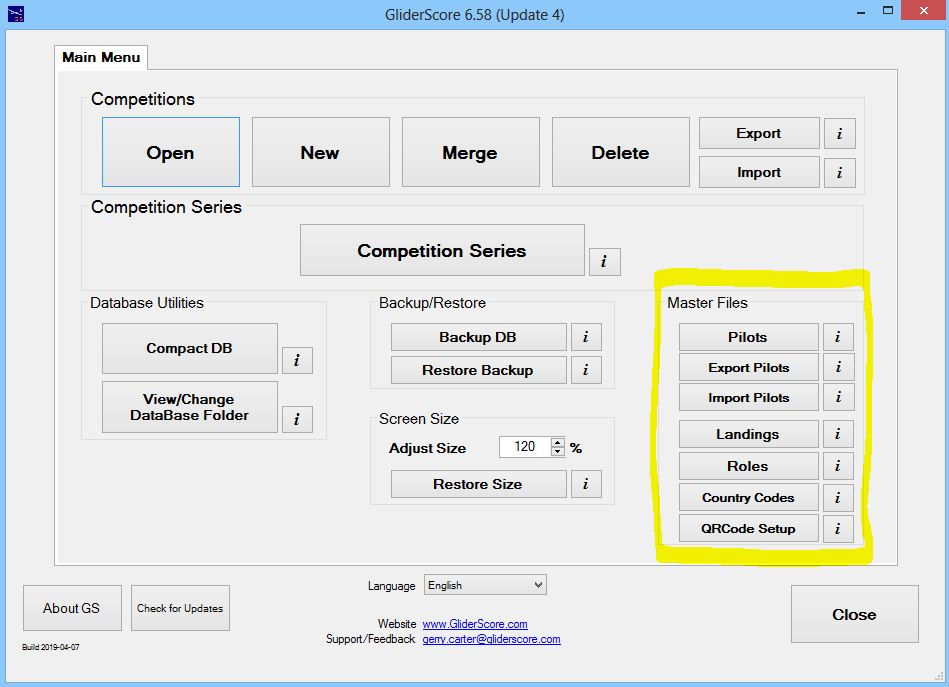Viewport: 949px width, 687px height.
Task: Click the Restore Size button
Action: point(478,484)
